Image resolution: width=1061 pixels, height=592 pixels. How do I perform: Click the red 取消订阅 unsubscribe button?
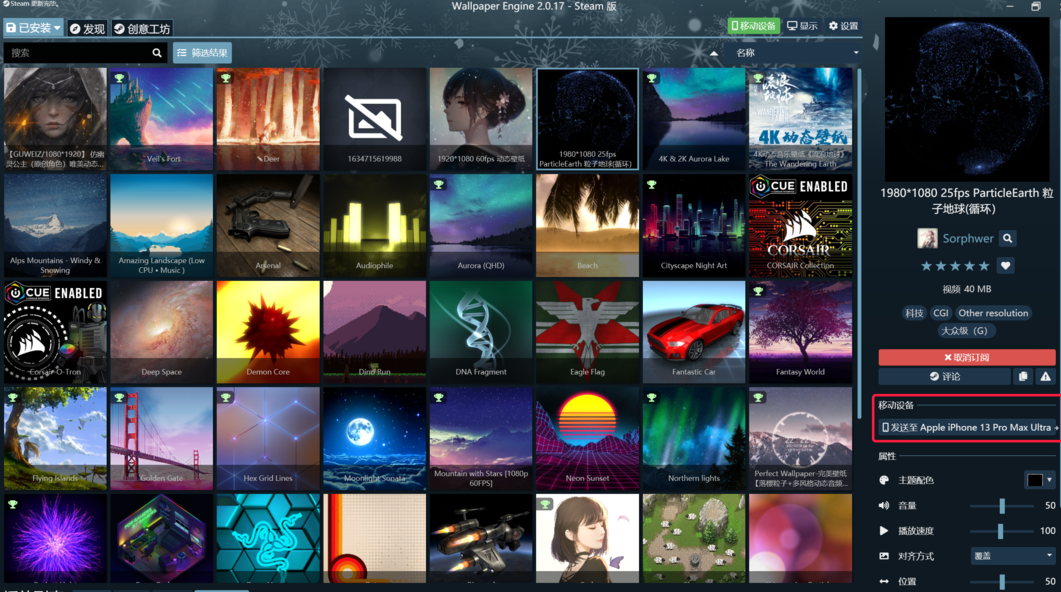click(x=966, y=357)
